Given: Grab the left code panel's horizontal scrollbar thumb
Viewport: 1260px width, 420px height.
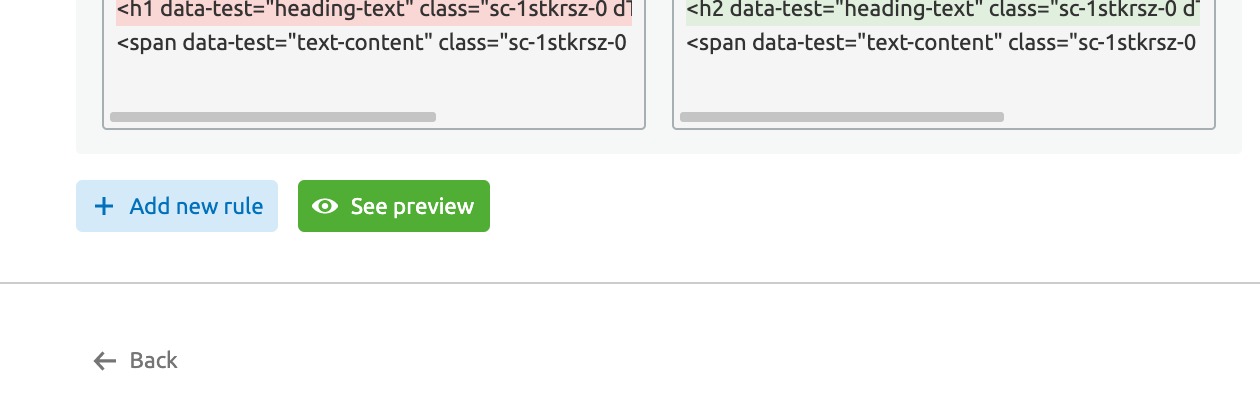Looking at the screenshot, I should pos(272,117).
